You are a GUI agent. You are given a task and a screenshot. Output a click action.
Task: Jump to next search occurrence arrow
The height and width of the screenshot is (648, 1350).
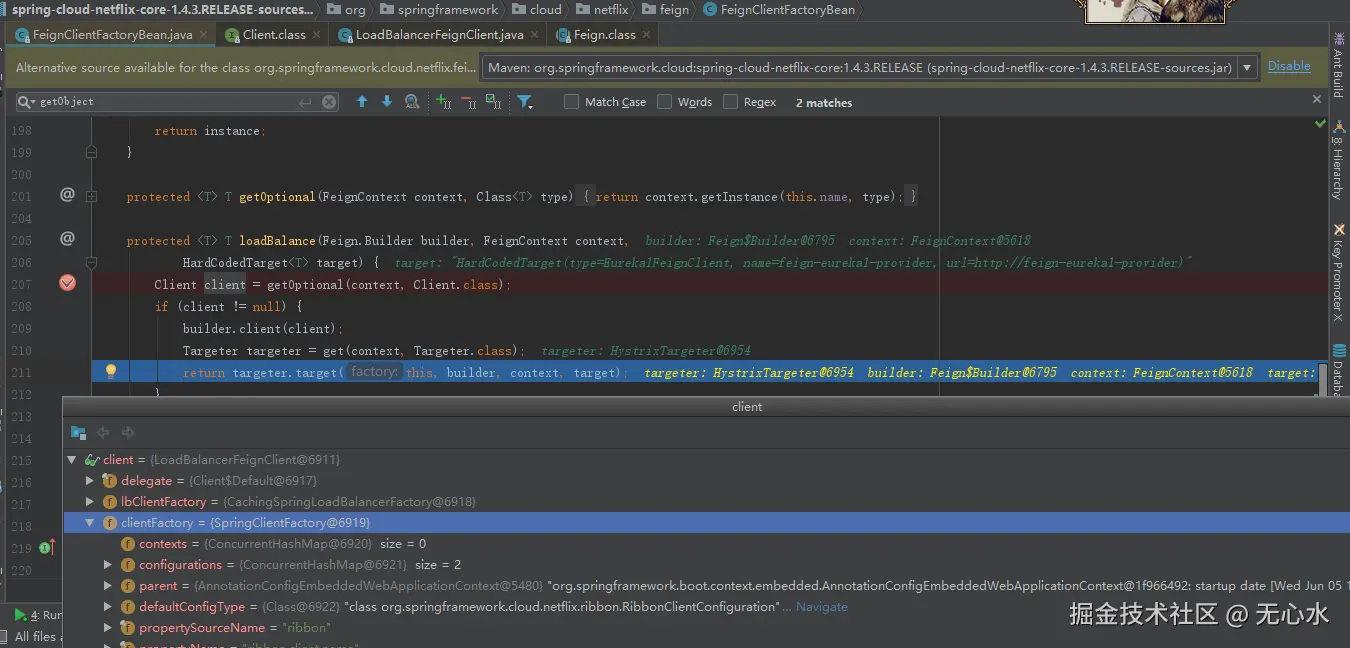tap(387, 102)
